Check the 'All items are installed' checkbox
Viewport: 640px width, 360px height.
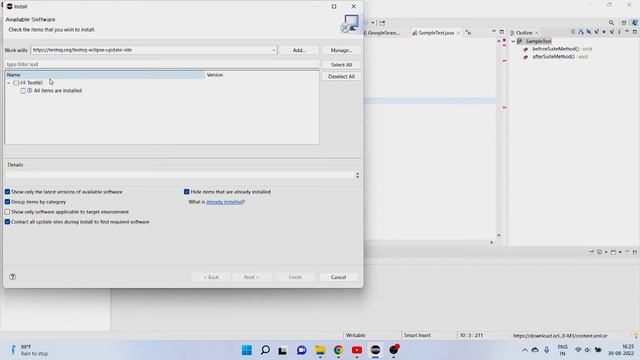coord(23,91)
